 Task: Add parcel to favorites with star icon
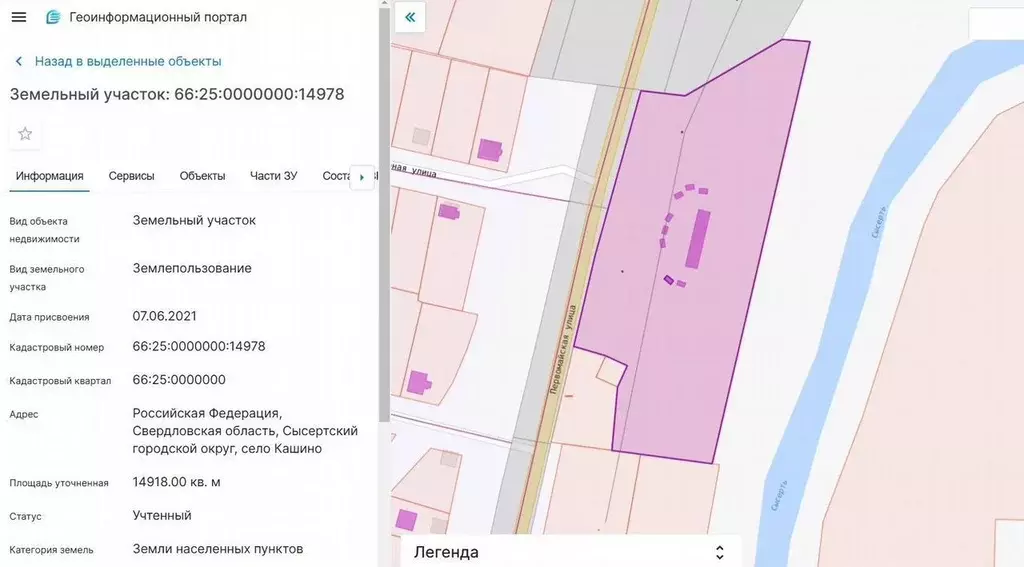tap(25, 134)
